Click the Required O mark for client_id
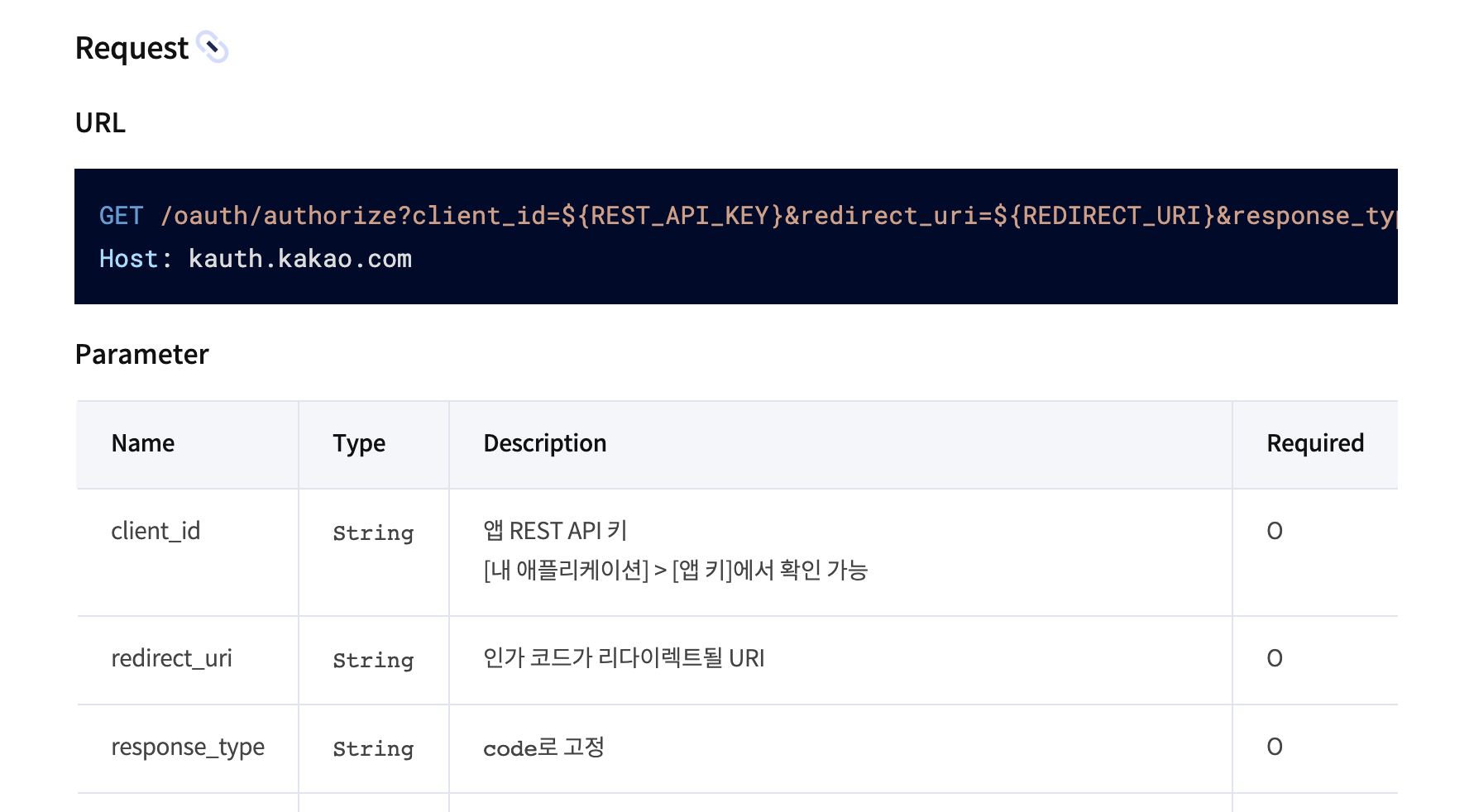 [1275, 531]
